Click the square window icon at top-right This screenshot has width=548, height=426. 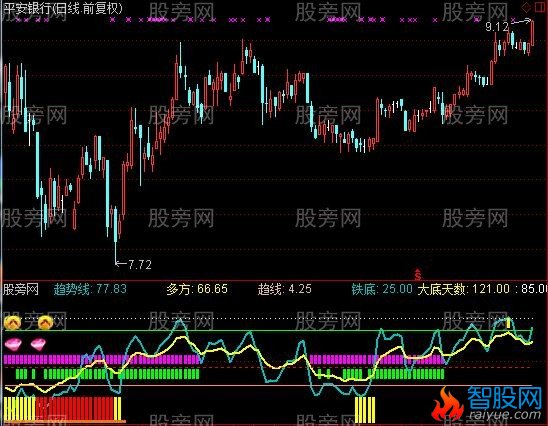click(539, 7)
